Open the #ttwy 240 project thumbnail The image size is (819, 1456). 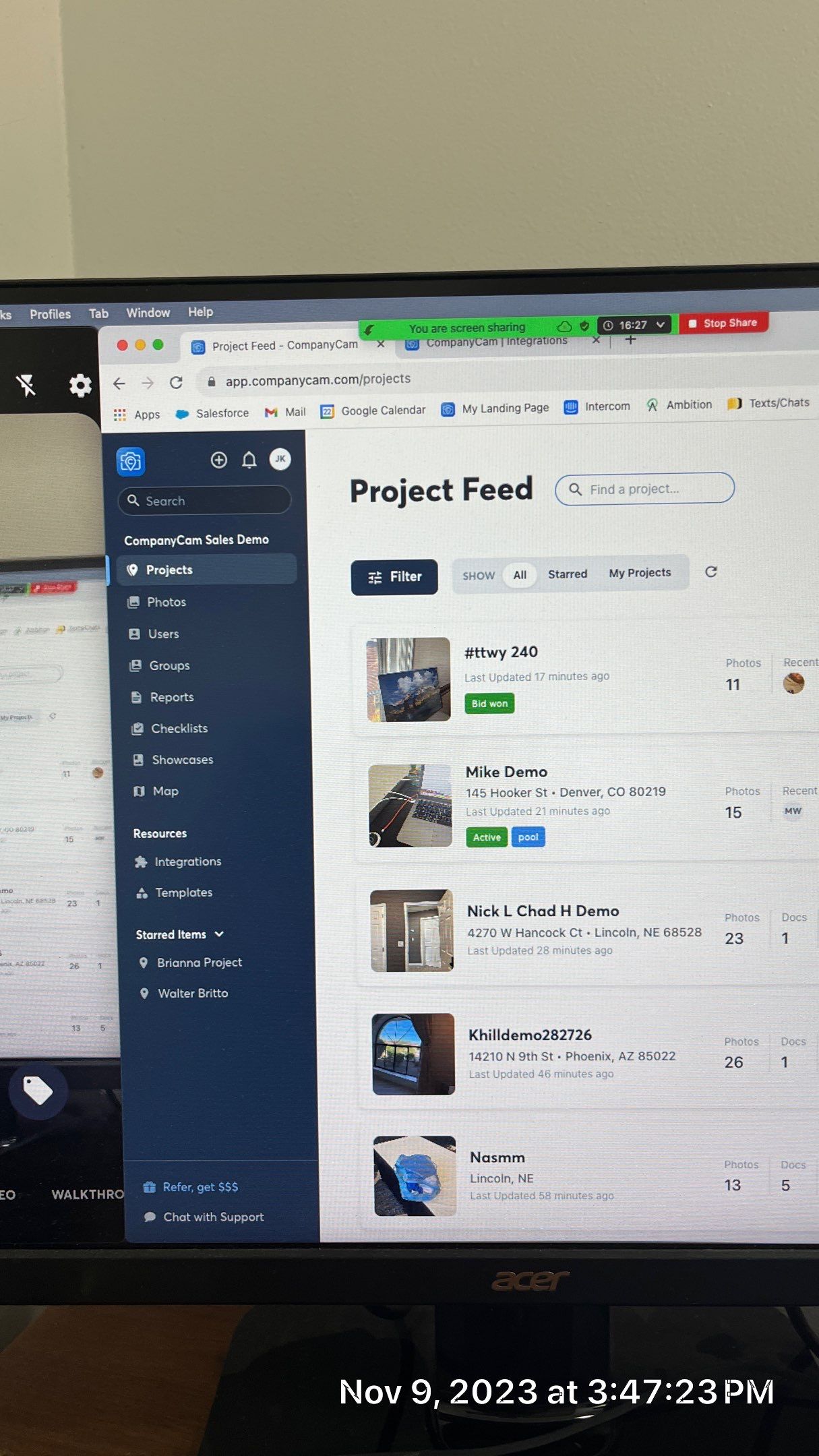pos(408,679)
